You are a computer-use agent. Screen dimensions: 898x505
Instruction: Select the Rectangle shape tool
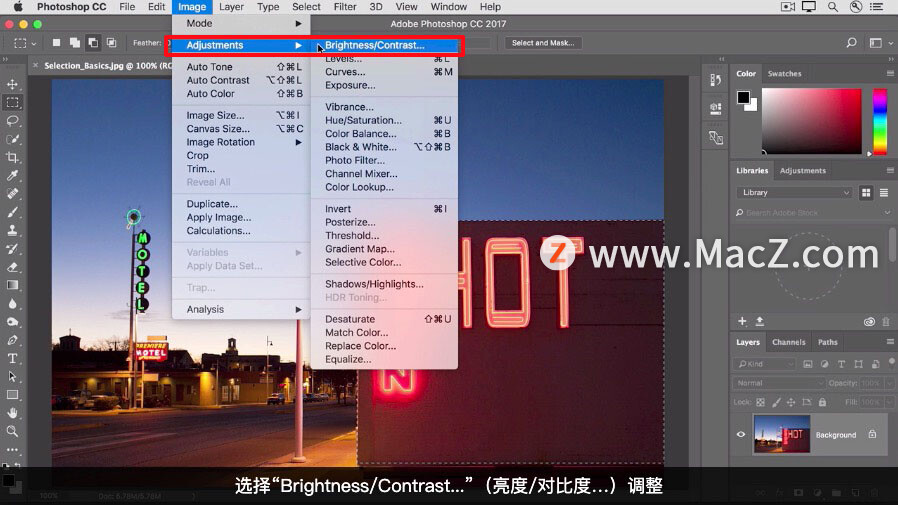(12, 395)
